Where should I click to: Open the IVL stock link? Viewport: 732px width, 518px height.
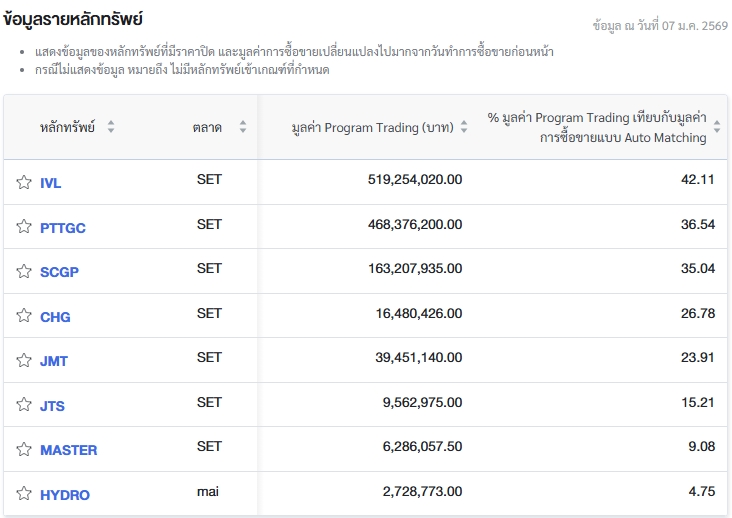click(x=50, y=183)
